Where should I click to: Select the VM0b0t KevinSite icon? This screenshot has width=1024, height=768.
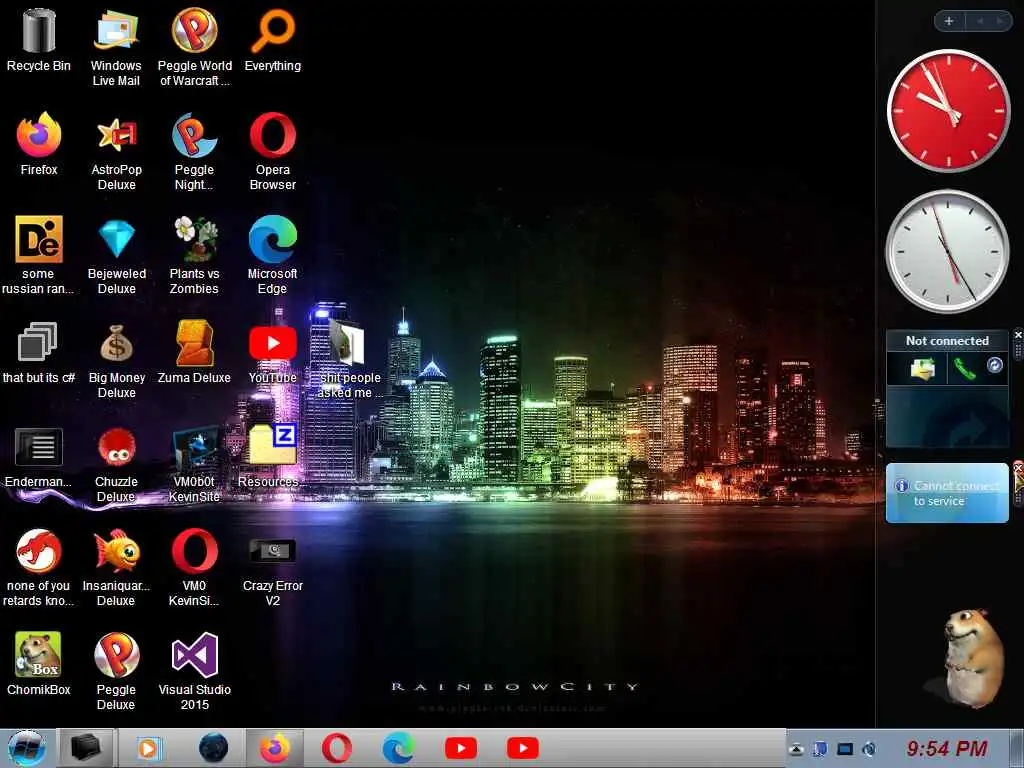[195, 463]
